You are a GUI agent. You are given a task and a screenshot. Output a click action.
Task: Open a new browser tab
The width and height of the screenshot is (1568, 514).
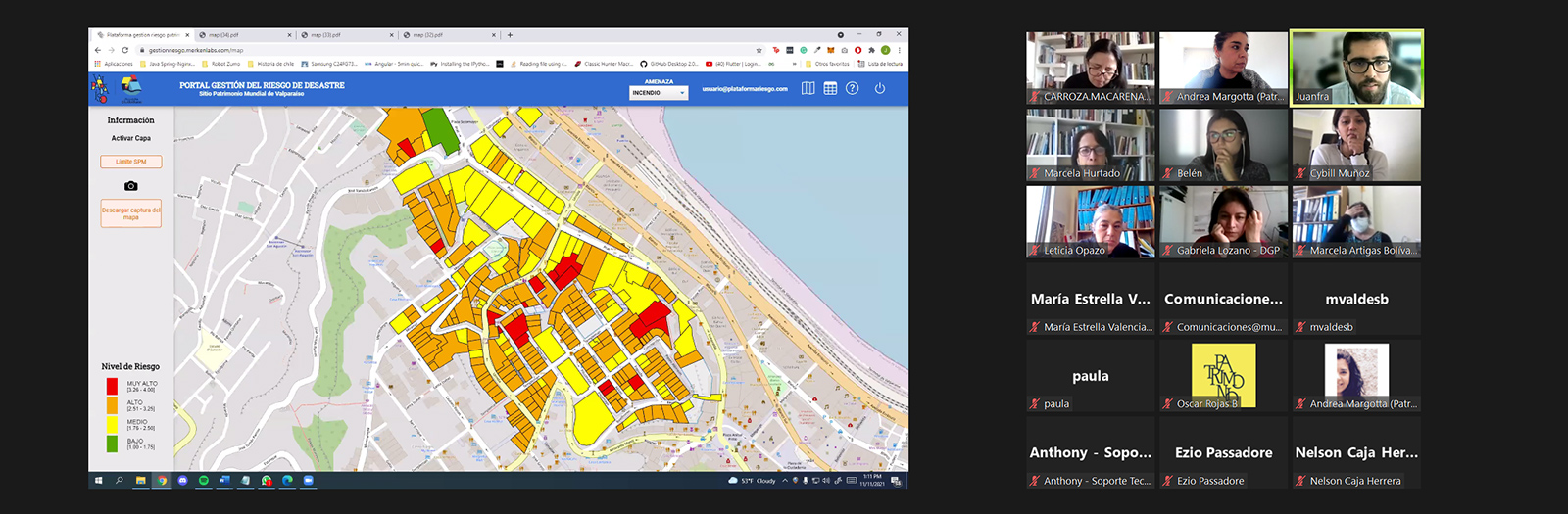[x=510, y=35]
